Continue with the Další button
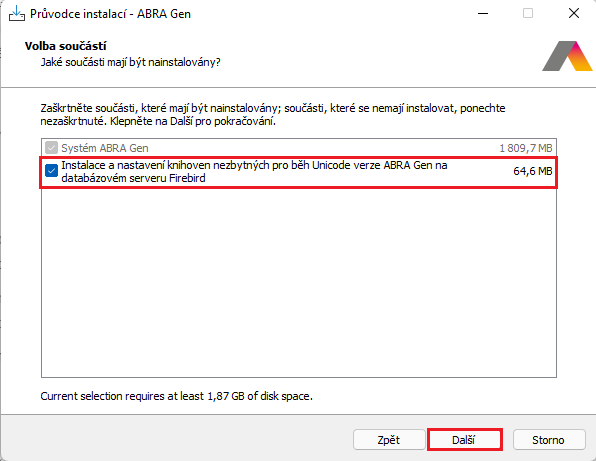596x461 pixels. [464, 440]
